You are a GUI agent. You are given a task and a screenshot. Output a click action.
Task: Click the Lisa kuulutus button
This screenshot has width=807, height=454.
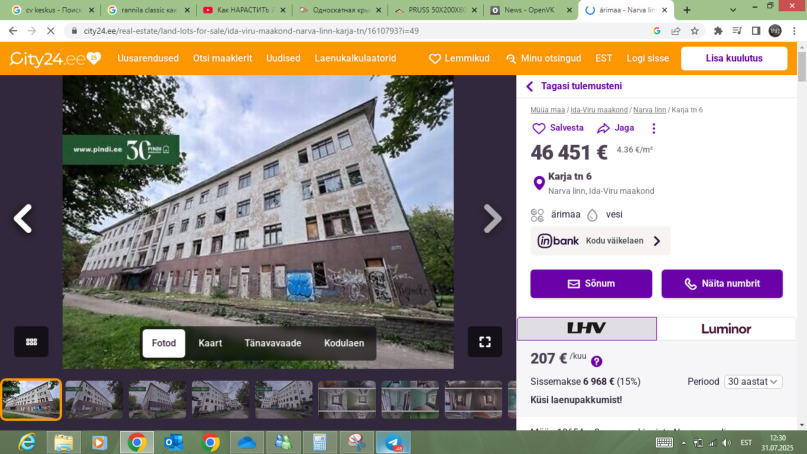point(734,59)
